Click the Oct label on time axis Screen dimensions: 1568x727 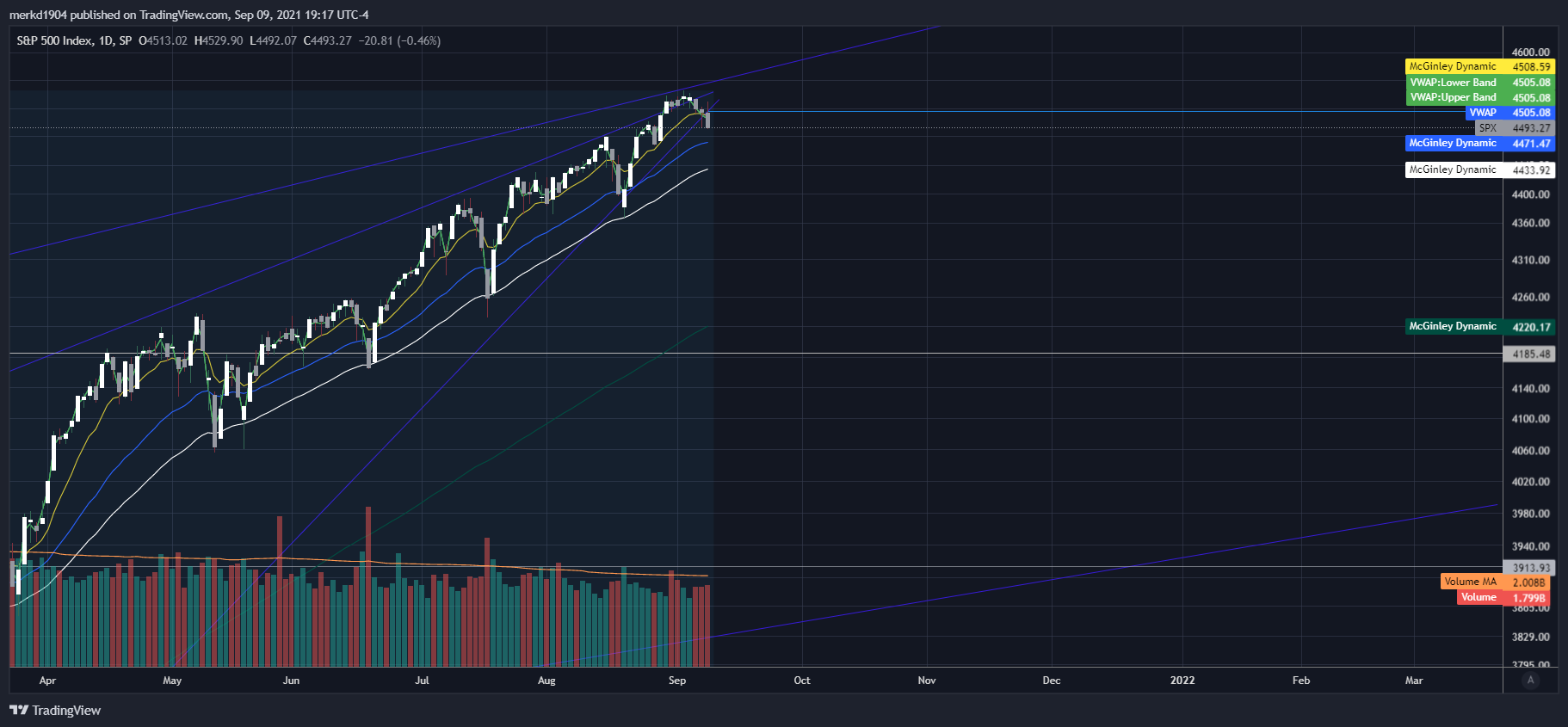click(x=802, y=681)
